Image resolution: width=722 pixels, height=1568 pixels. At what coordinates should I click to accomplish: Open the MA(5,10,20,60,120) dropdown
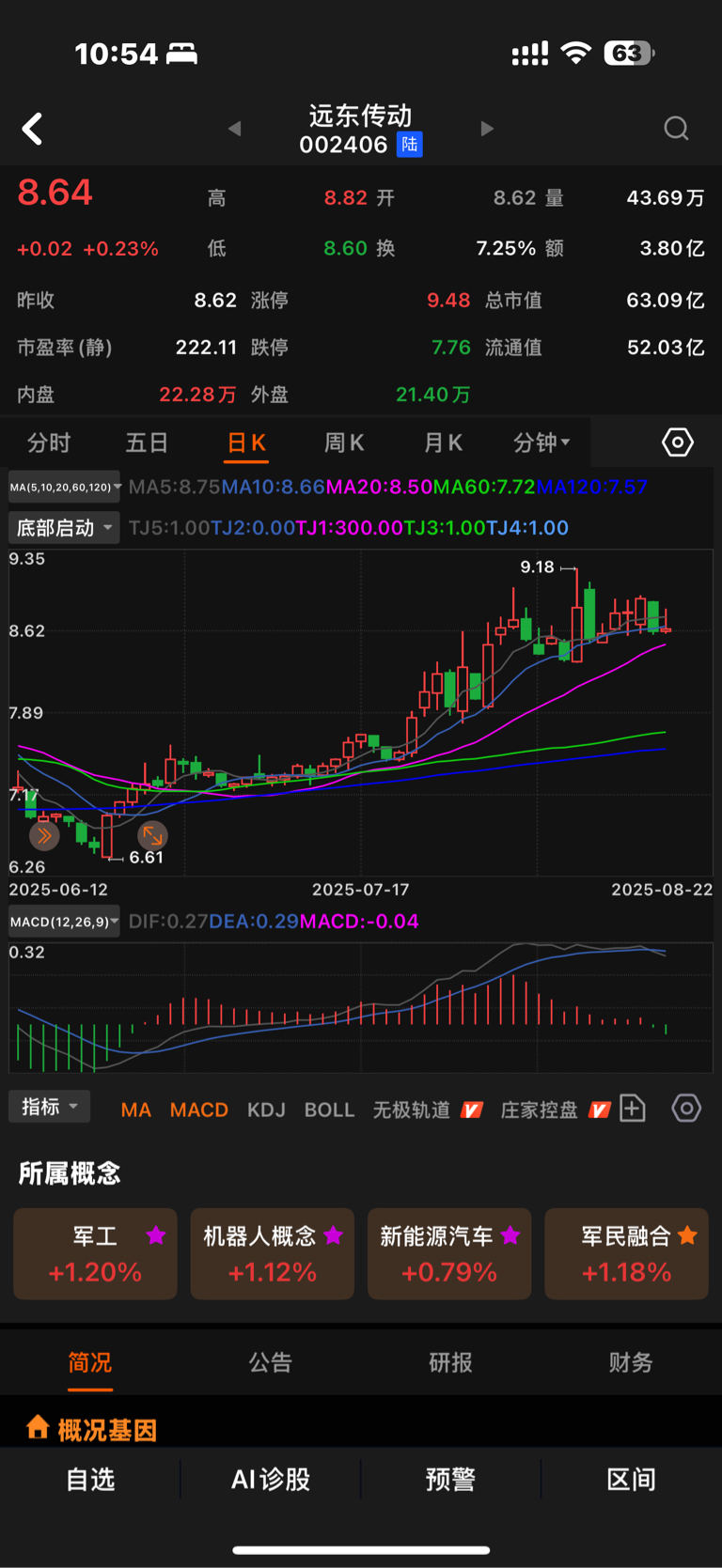65,487
